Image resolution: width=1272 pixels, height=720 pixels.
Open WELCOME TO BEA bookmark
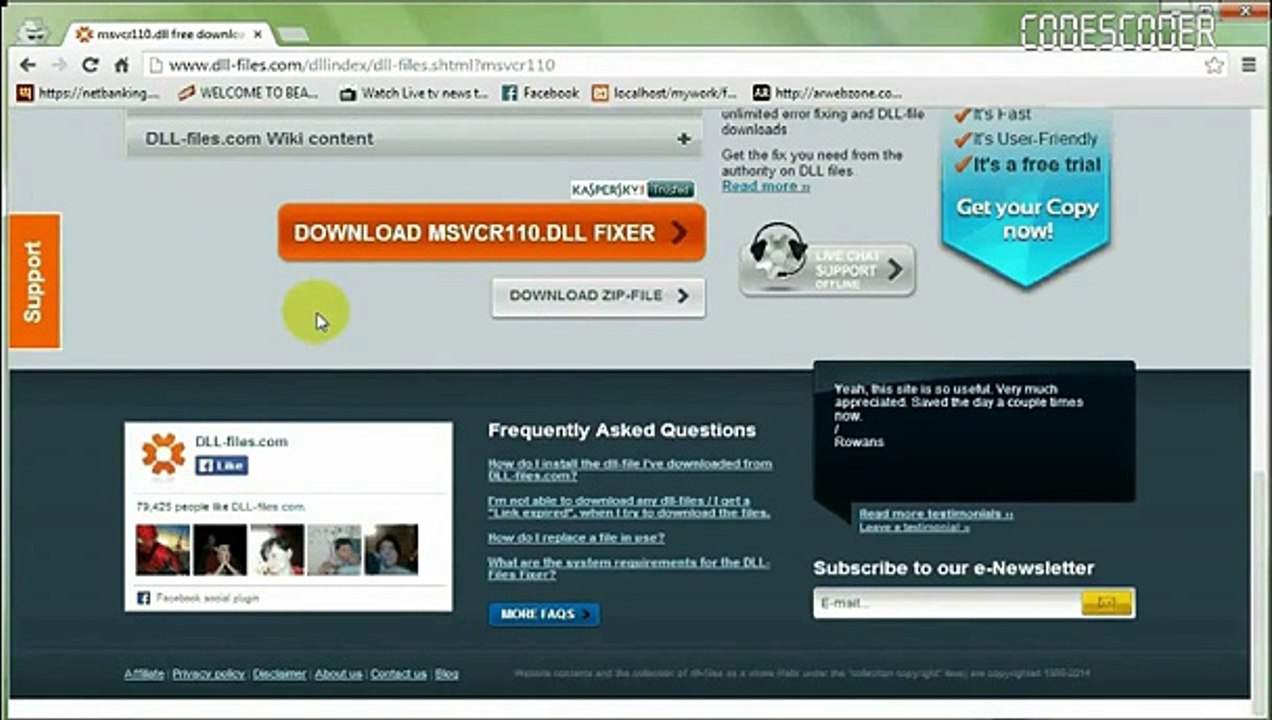249,93
